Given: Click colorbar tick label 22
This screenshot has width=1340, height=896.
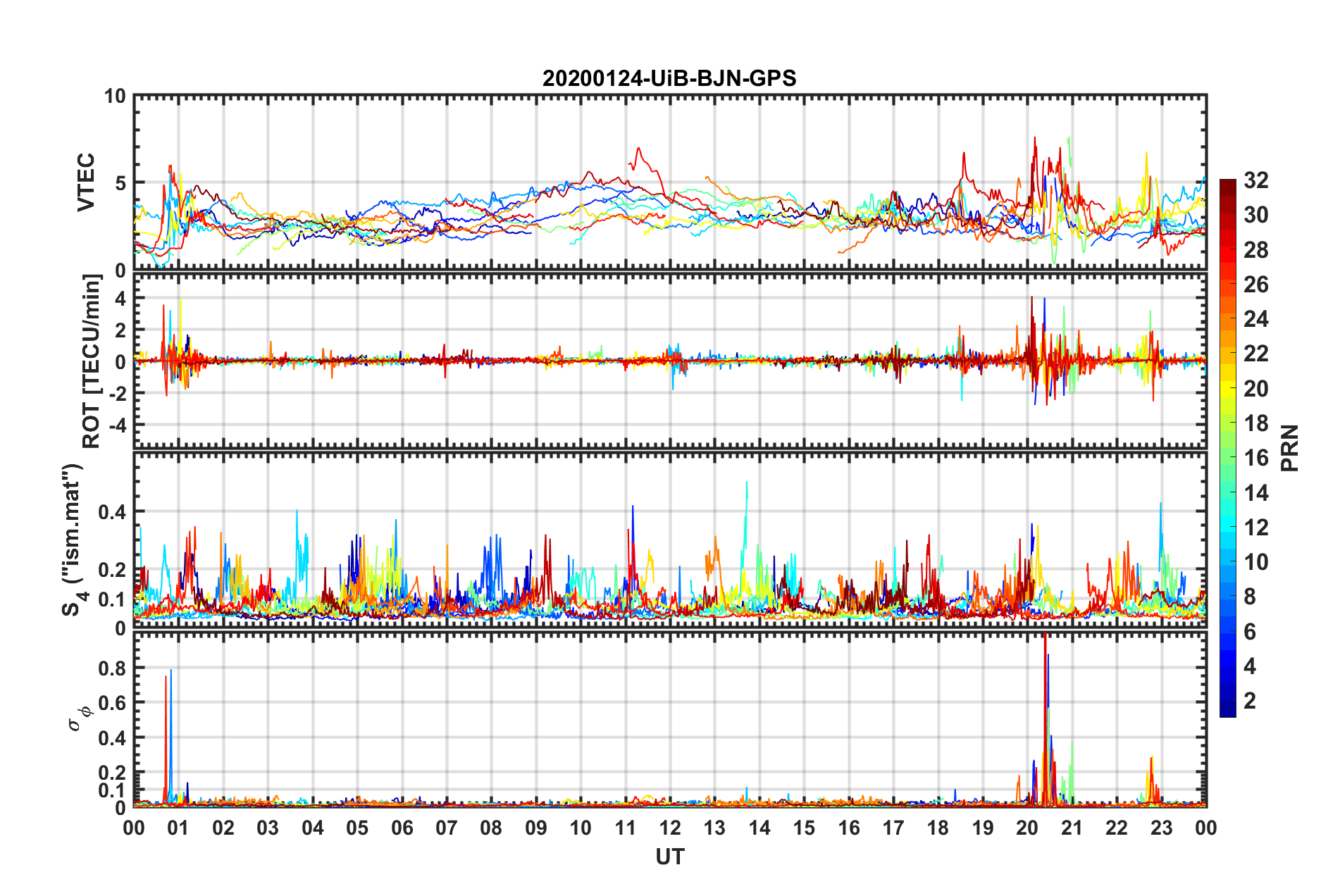Looking at the screenshot, I should tap(1256, 354).
